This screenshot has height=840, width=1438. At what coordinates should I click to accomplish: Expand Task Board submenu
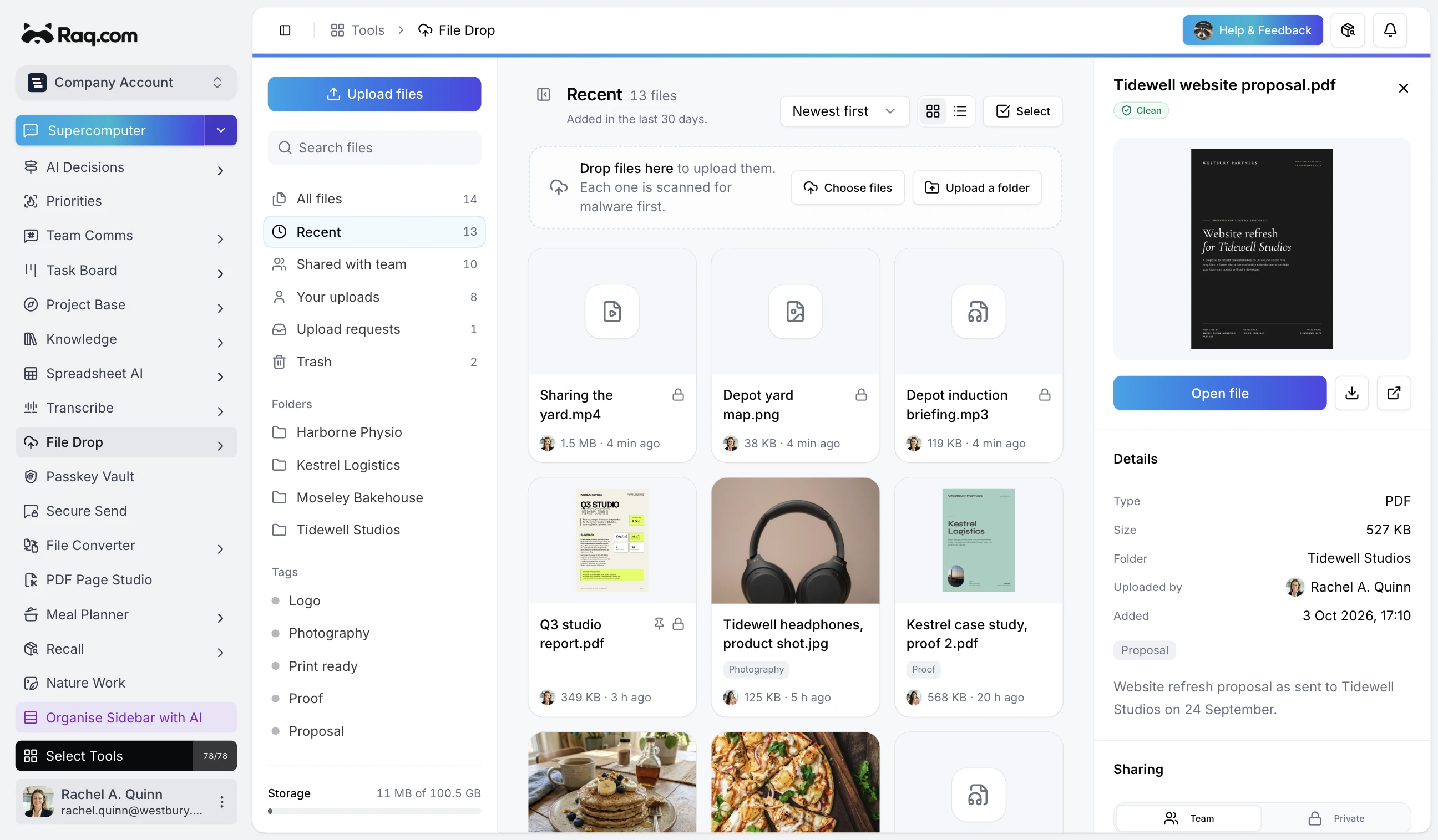[x=220, y=273]
